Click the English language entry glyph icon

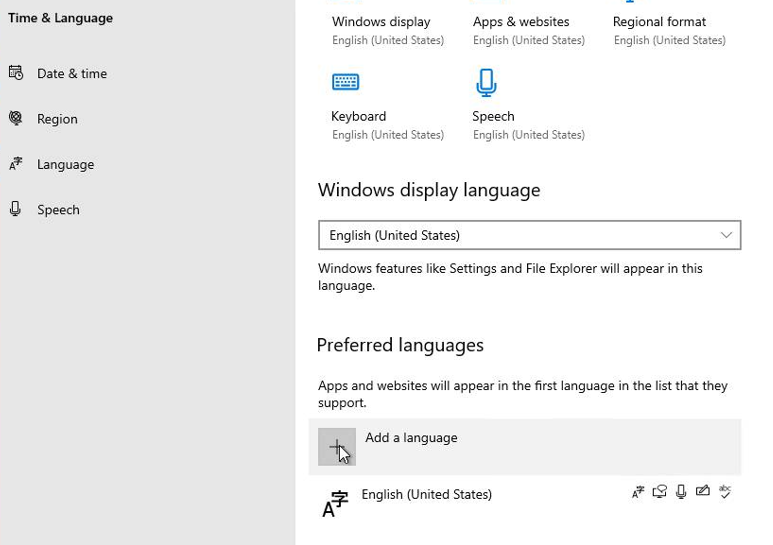tap(335, 504)
